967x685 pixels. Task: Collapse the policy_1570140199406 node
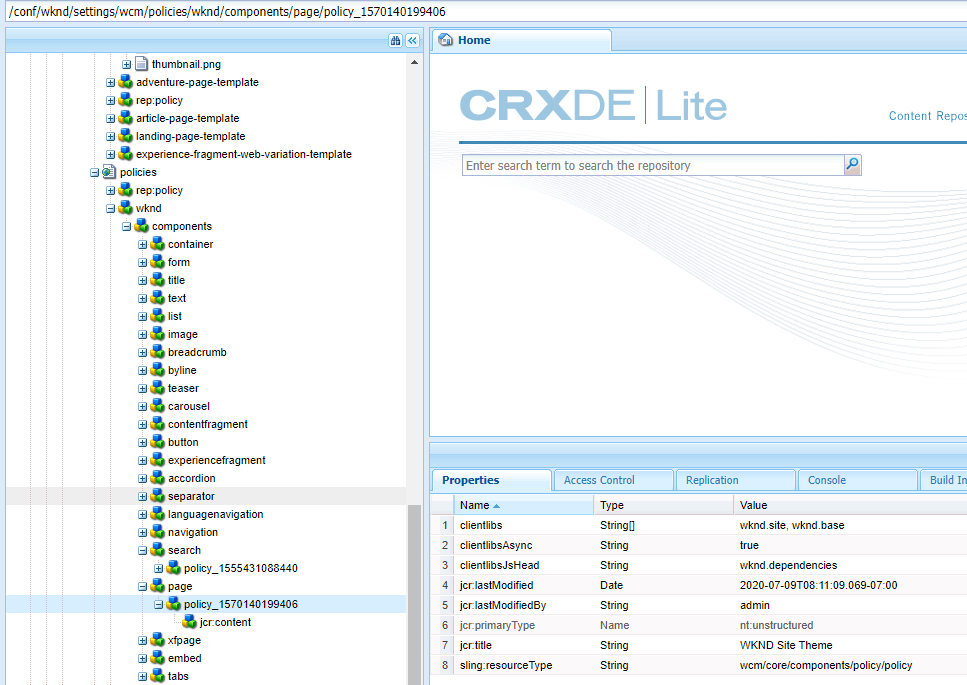[158, 604]
